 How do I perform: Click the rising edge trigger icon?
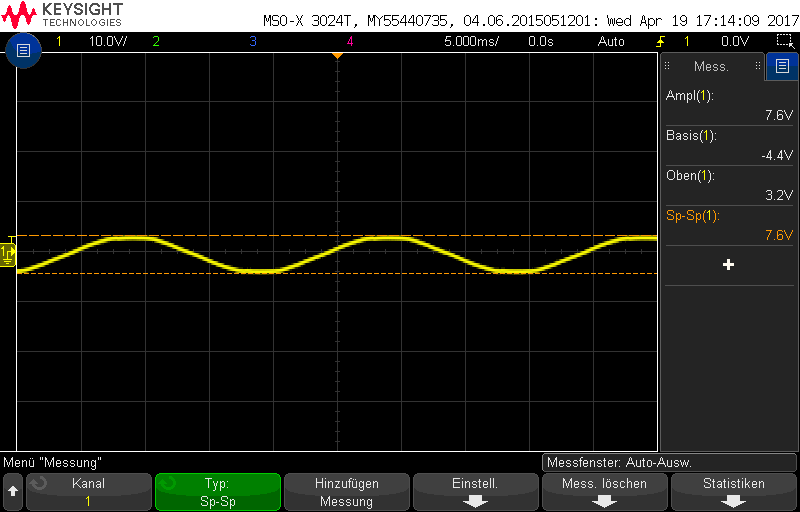pyautogui.click(x=660, y=41)
